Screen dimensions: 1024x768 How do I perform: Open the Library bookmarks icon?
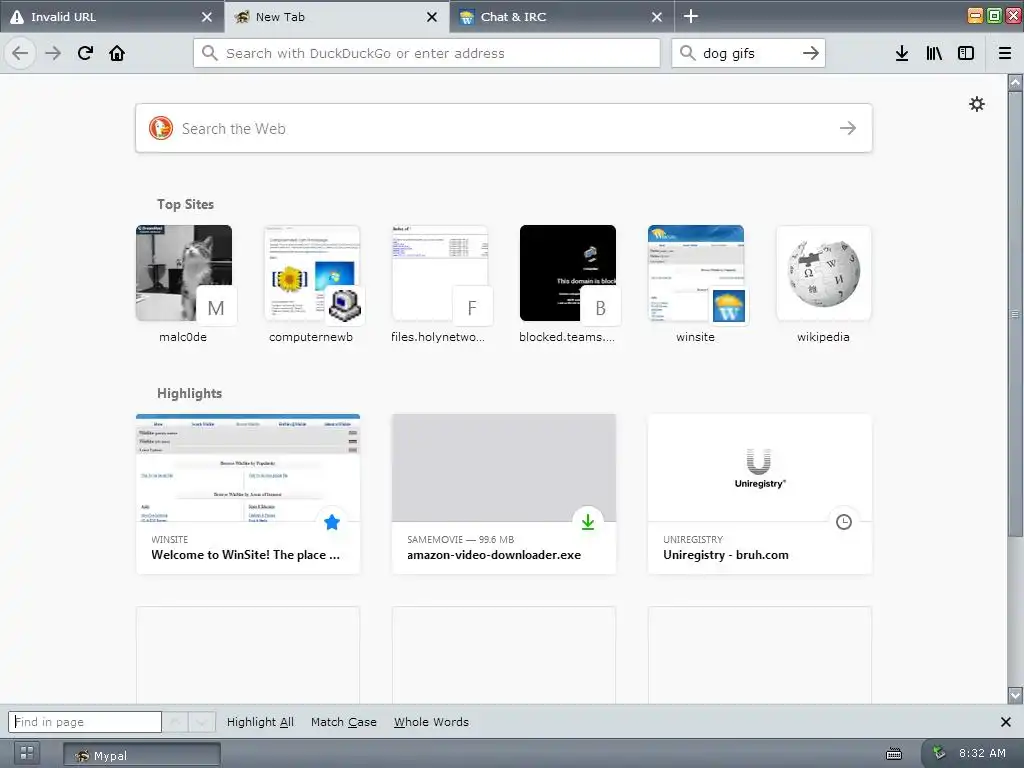click(x=934, y=53)
